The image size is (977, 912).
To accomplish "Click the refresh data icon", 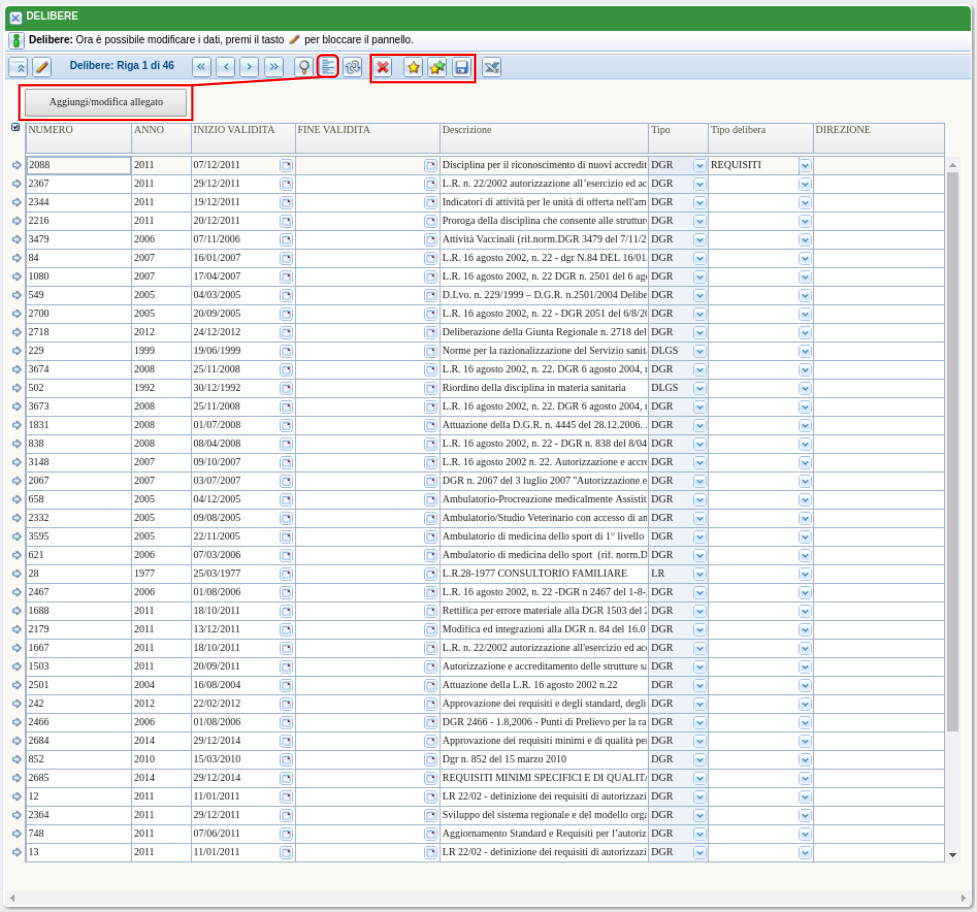I will [x=352, y=67].
